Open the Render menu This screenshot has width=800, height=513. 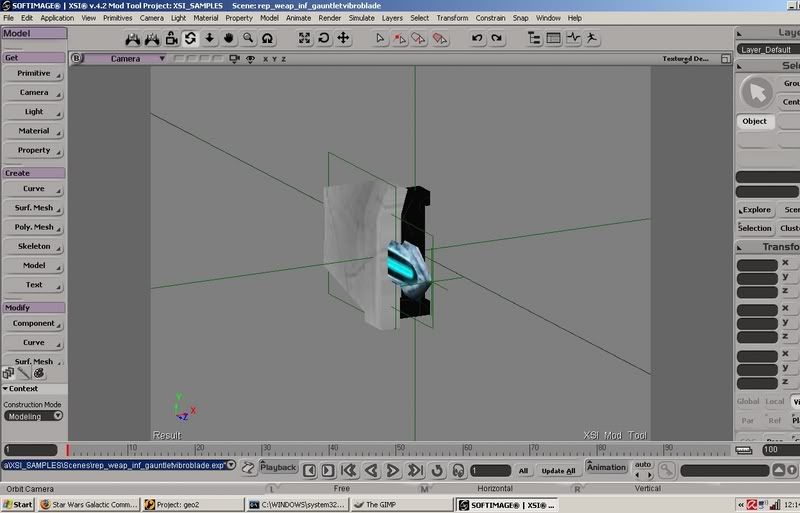330,18
